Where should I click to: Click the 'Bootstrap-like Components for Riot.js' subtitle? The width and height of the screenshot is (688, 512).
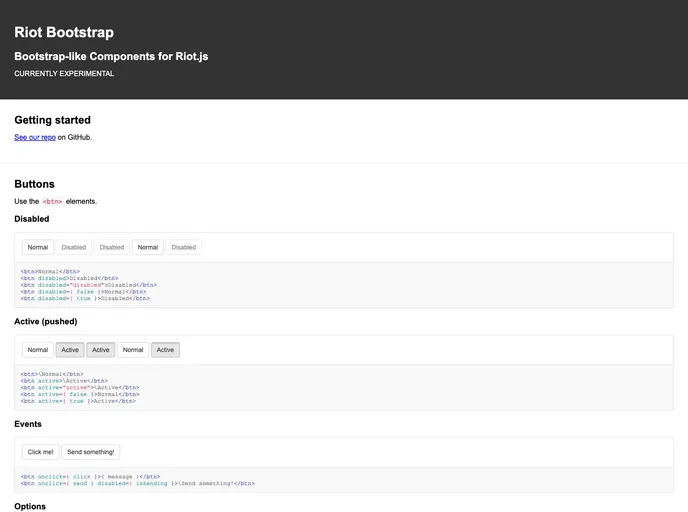(111, 56)
